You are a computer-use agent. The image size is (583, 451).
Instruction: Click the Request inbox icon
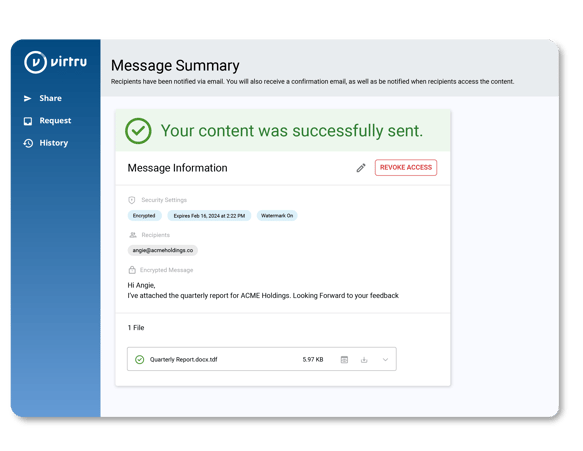28,121
